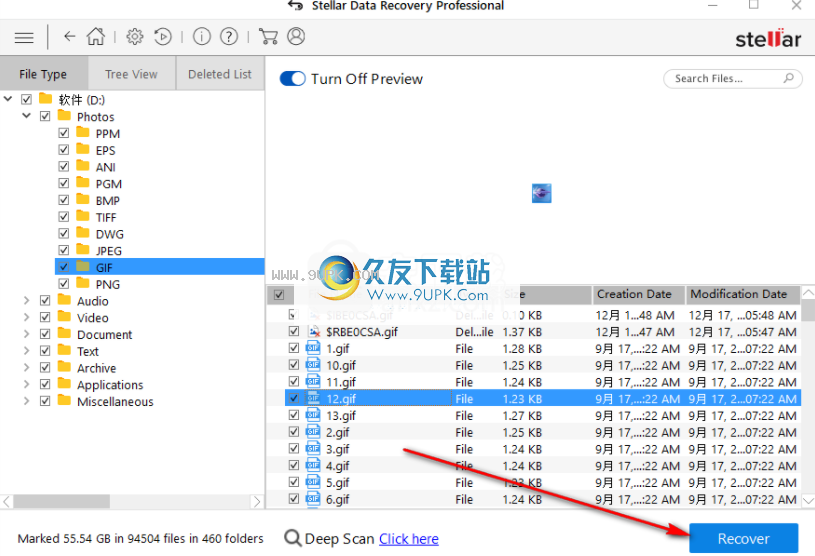Select the DWG folder in tree

(109, 234)
